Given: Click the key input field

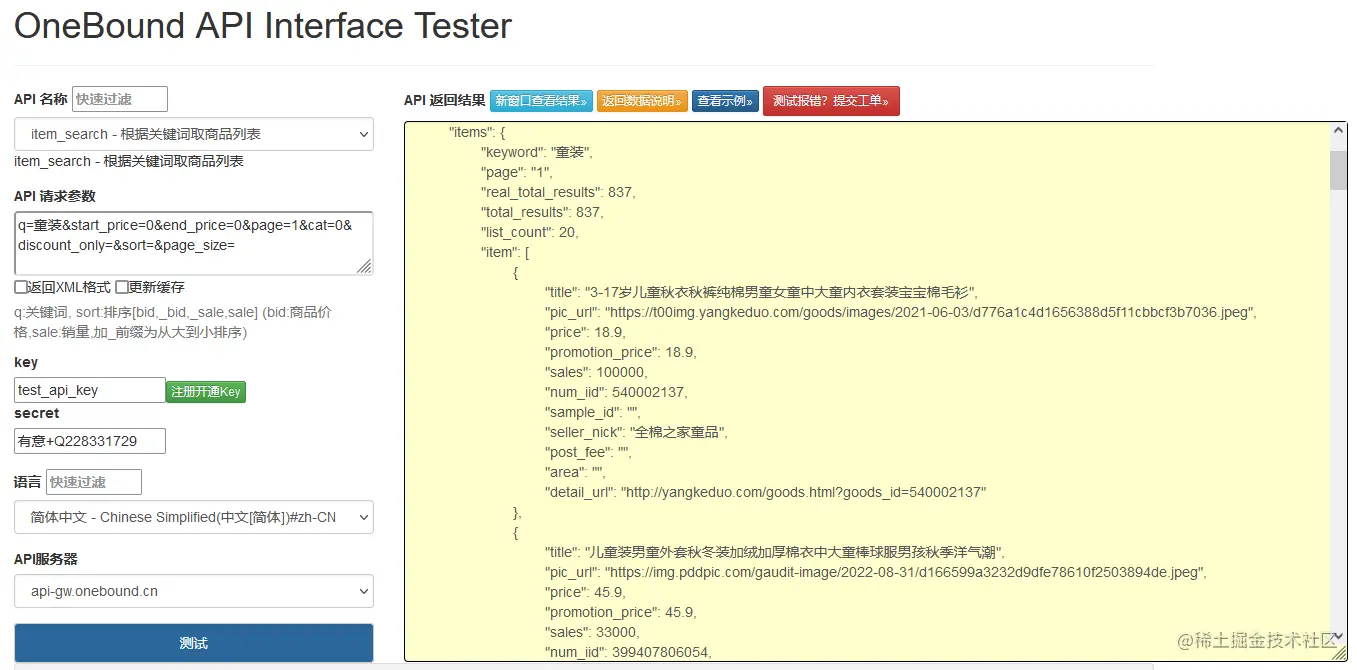Looking at the screenshot, I should click(90, 390).
